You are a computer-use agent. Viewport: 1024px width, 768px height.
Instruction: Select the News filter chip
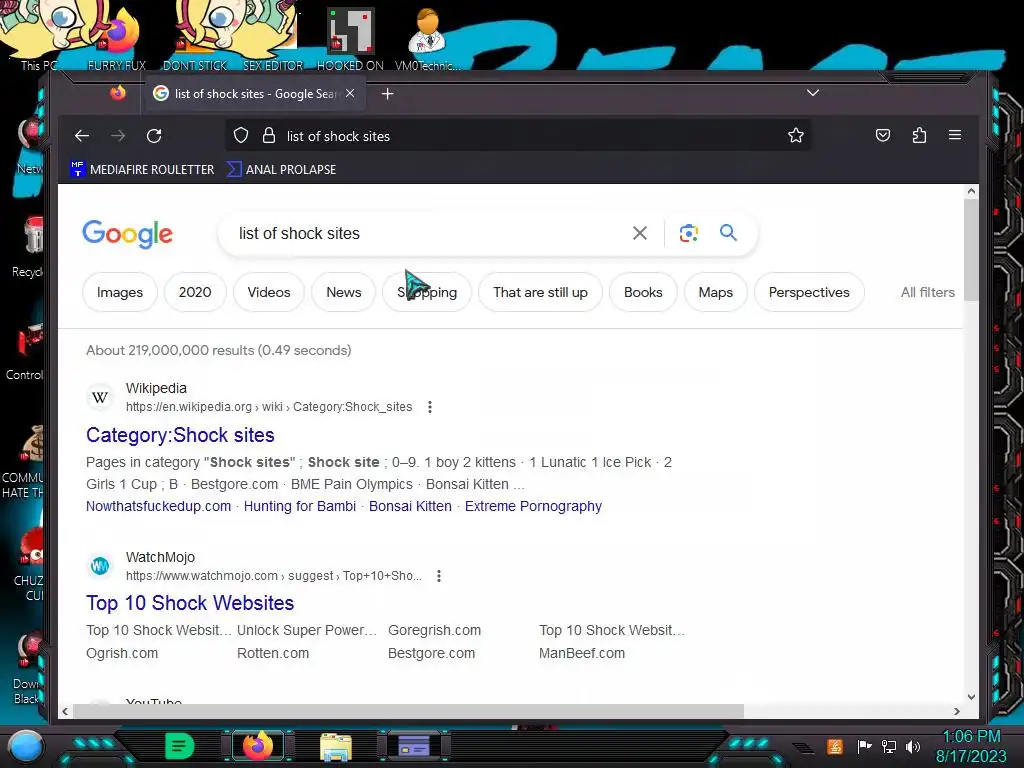point(344,292)
